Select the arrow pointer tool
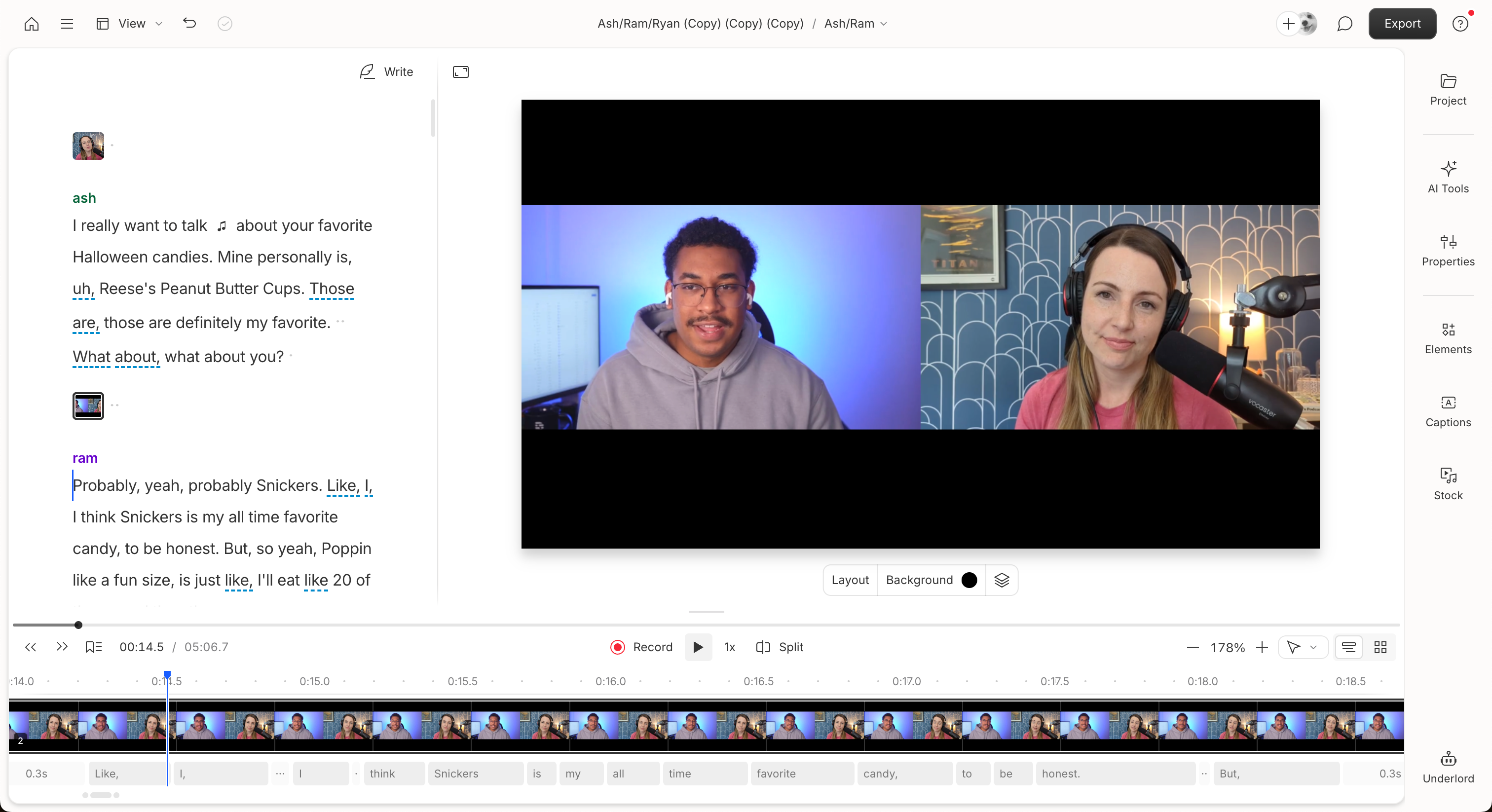The width and height of the screenshot is (1492, 812). coord(1293,647)
